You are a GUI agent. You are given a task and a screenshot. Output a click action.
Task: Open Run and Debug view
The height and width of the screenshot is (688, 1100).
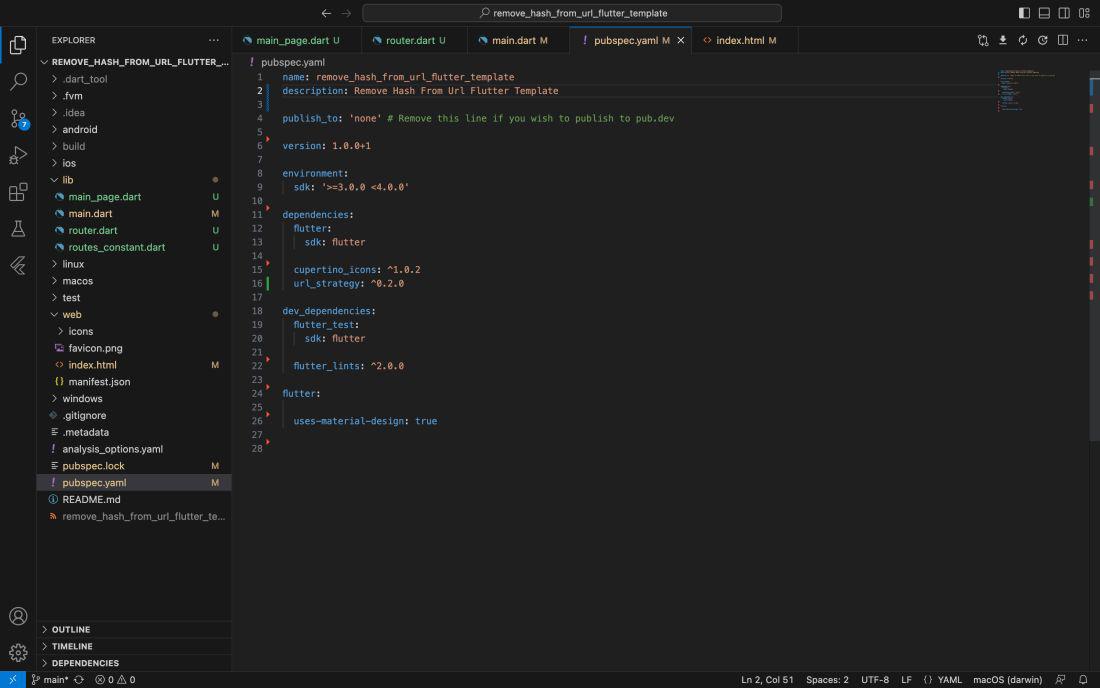(18, 155)
